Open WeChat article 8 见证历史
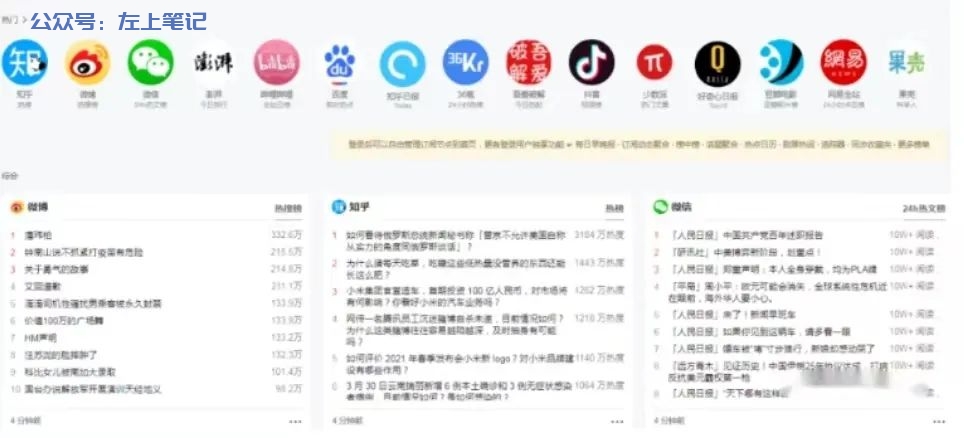Screen dimensions: 964x438 coord(778,371)
